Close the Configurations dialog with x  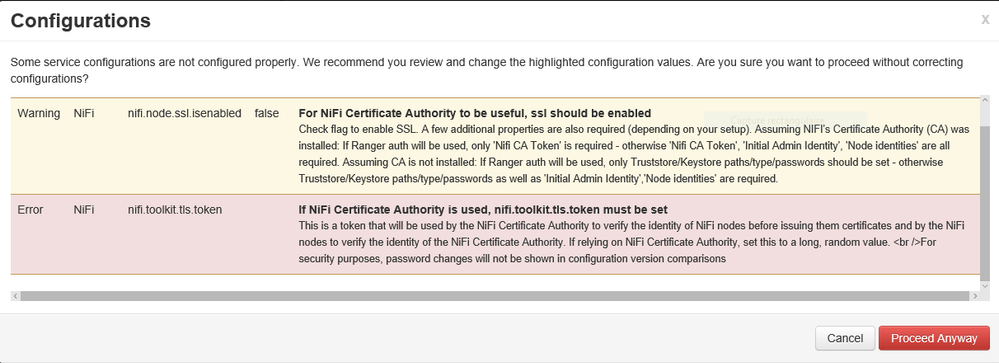coord(985,20)
